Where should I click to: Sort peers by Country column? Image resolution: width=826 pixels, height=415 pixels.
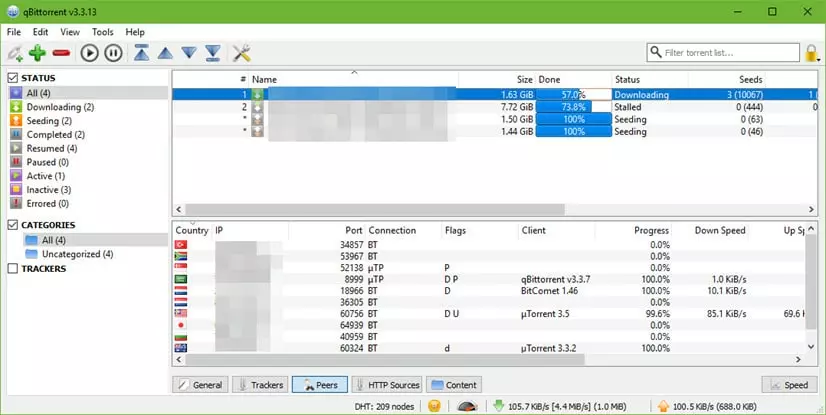point(192,230)
